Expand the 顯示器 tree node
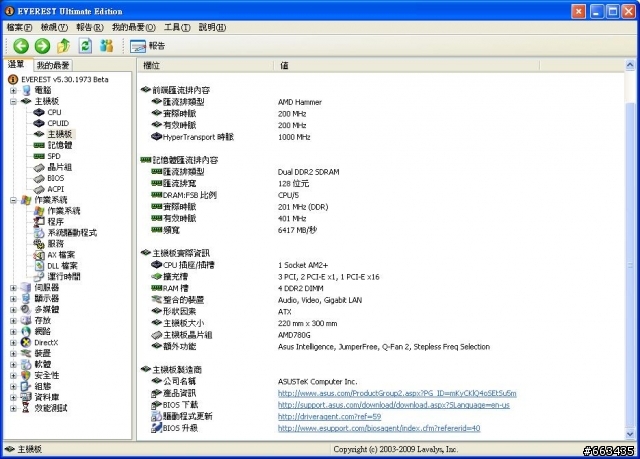640x459 pixels. pos(13,299)
